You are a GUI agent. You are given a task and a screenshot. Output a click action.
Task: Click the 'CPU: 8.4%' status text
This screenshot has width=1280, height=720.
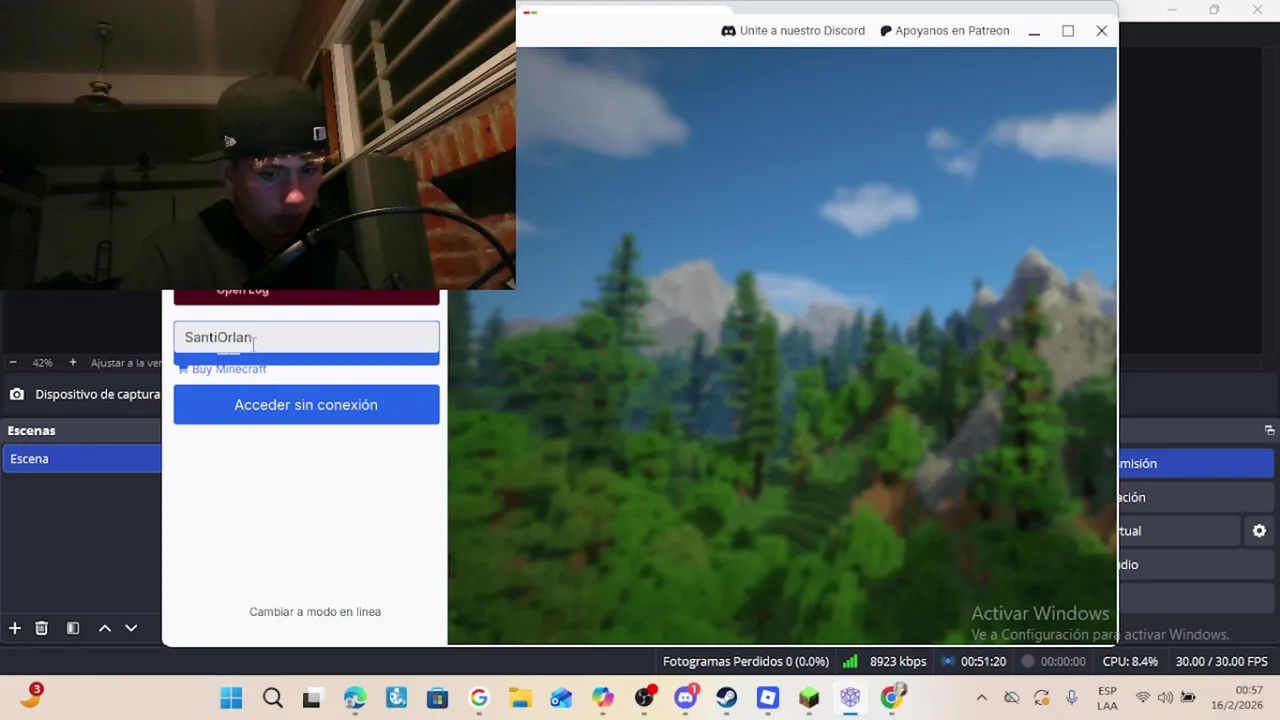click(x=1130, y=662)
